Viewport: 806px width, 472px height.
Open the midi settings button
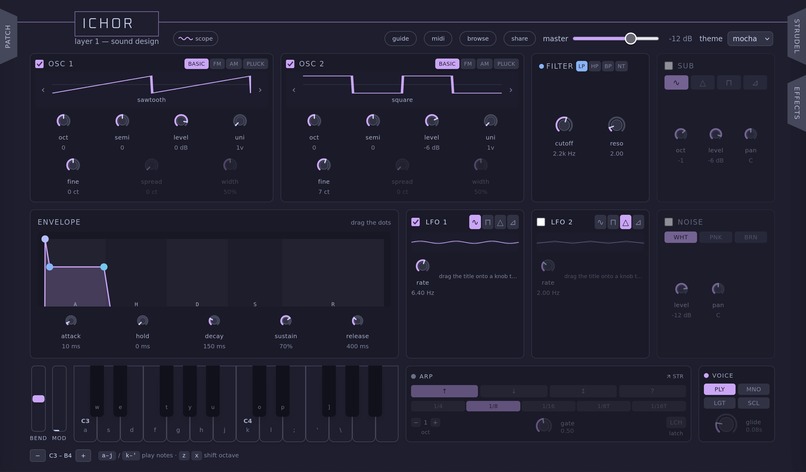point(438,39)
